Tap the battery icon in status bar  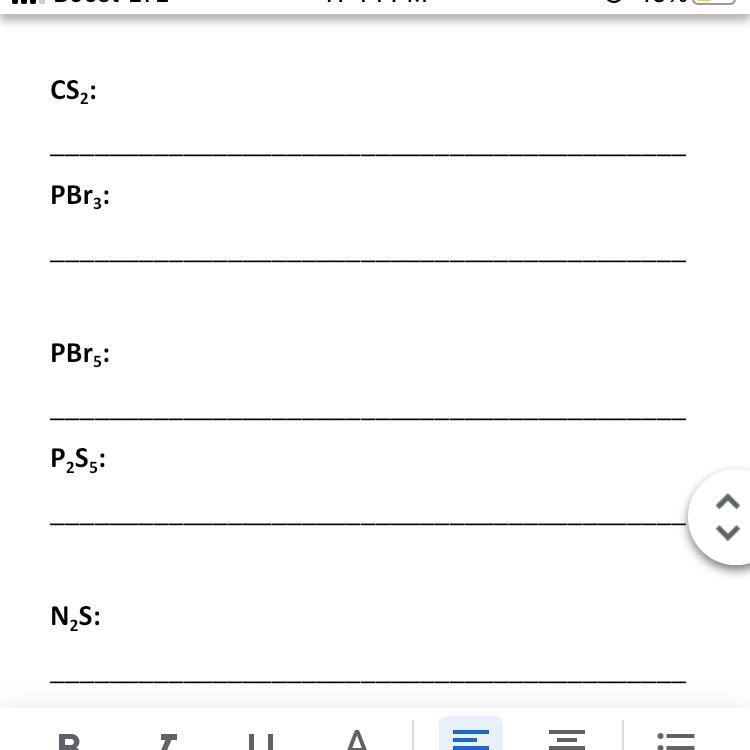(x=713, y=1)
